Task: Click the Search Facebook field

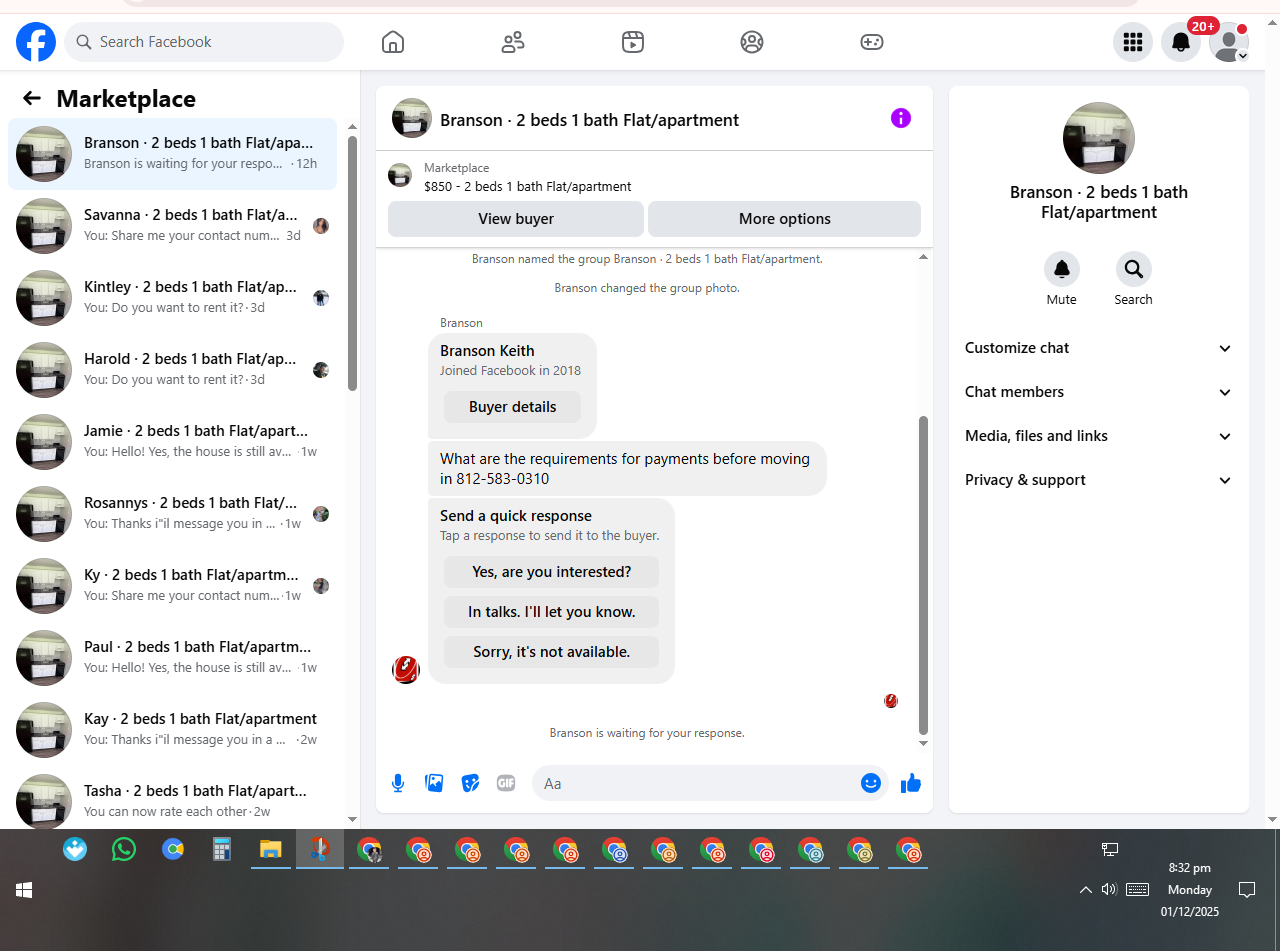Action: [204, 42]
